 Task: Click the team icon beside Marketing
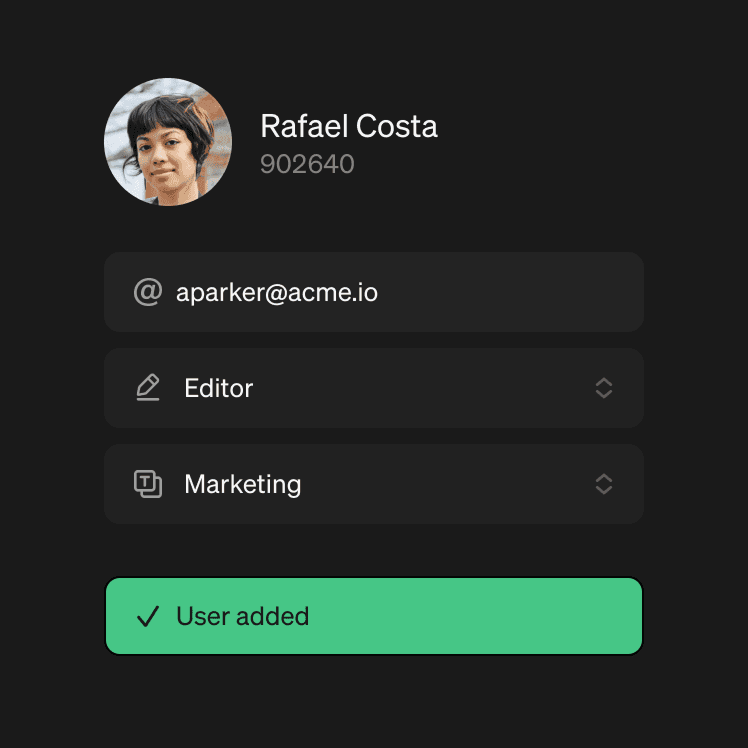point(148,484)
